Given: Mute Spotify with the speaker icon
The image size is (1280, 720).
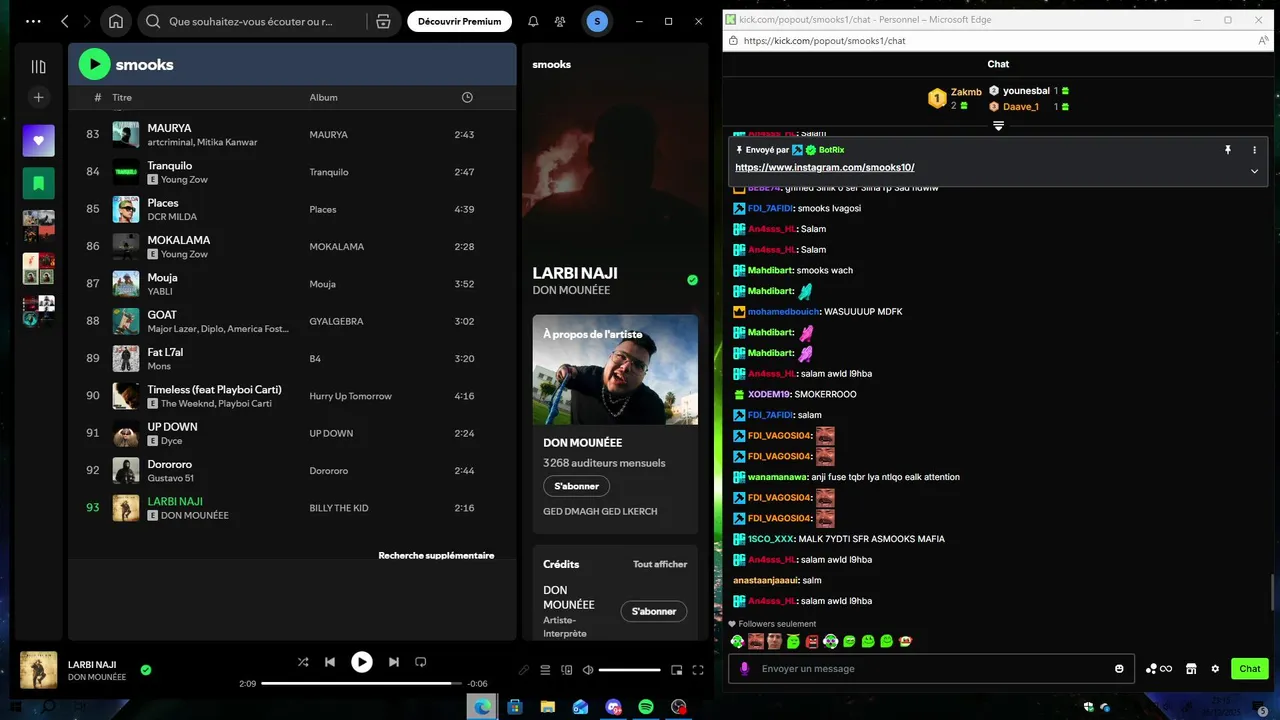Looking at the screenshot, I should point(588,670).
